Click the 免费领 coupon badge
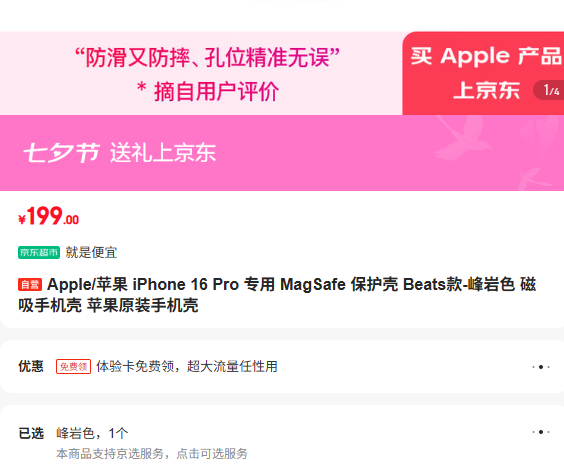 point(73,366)
